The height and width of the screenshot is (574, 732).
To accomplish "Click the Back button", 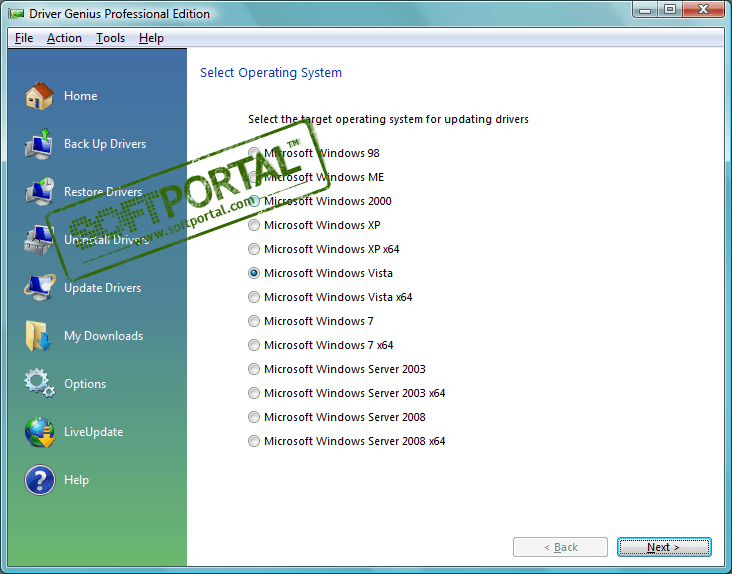I will click(x=560, y=547).
